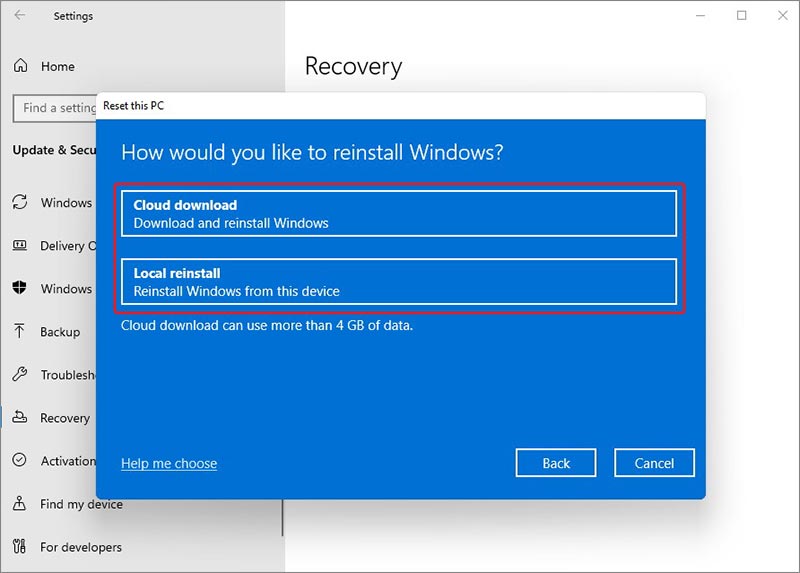Viewport: 800px width, 573px height.
Task: Click the Windows Security shield icon
Action: [20, 288]
